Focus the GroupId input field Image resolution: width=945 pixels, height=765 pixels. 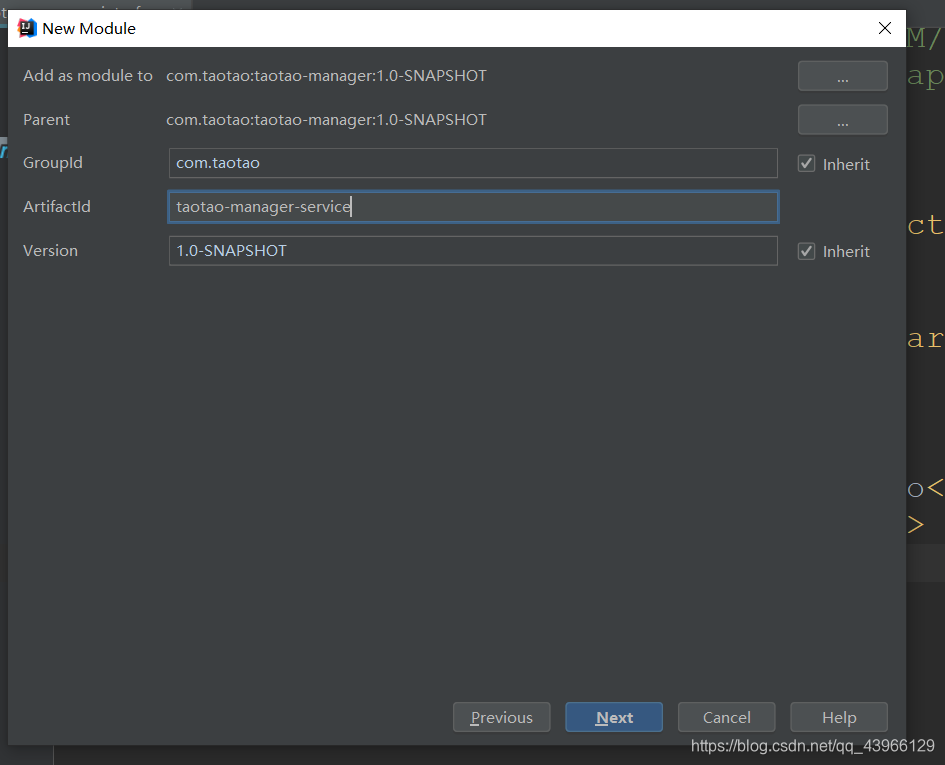coord(473,163)
